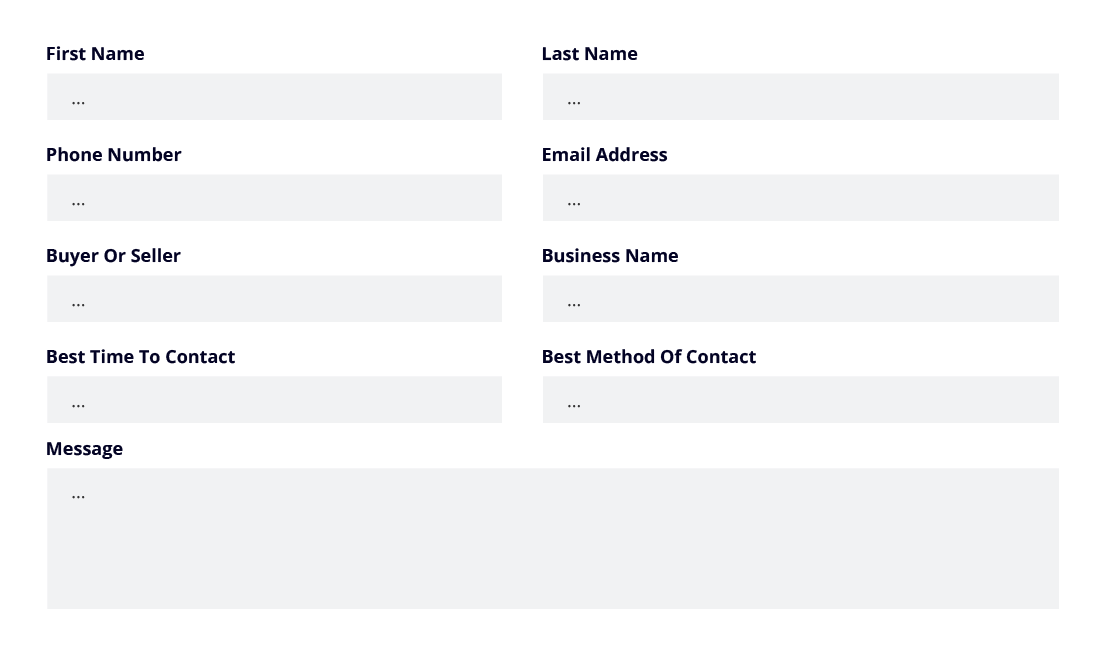This screenshot has height=645, width=1111.
Task: Focus the Best Time To Contact field
Action: pyautogui.click(x=274, y=400)
